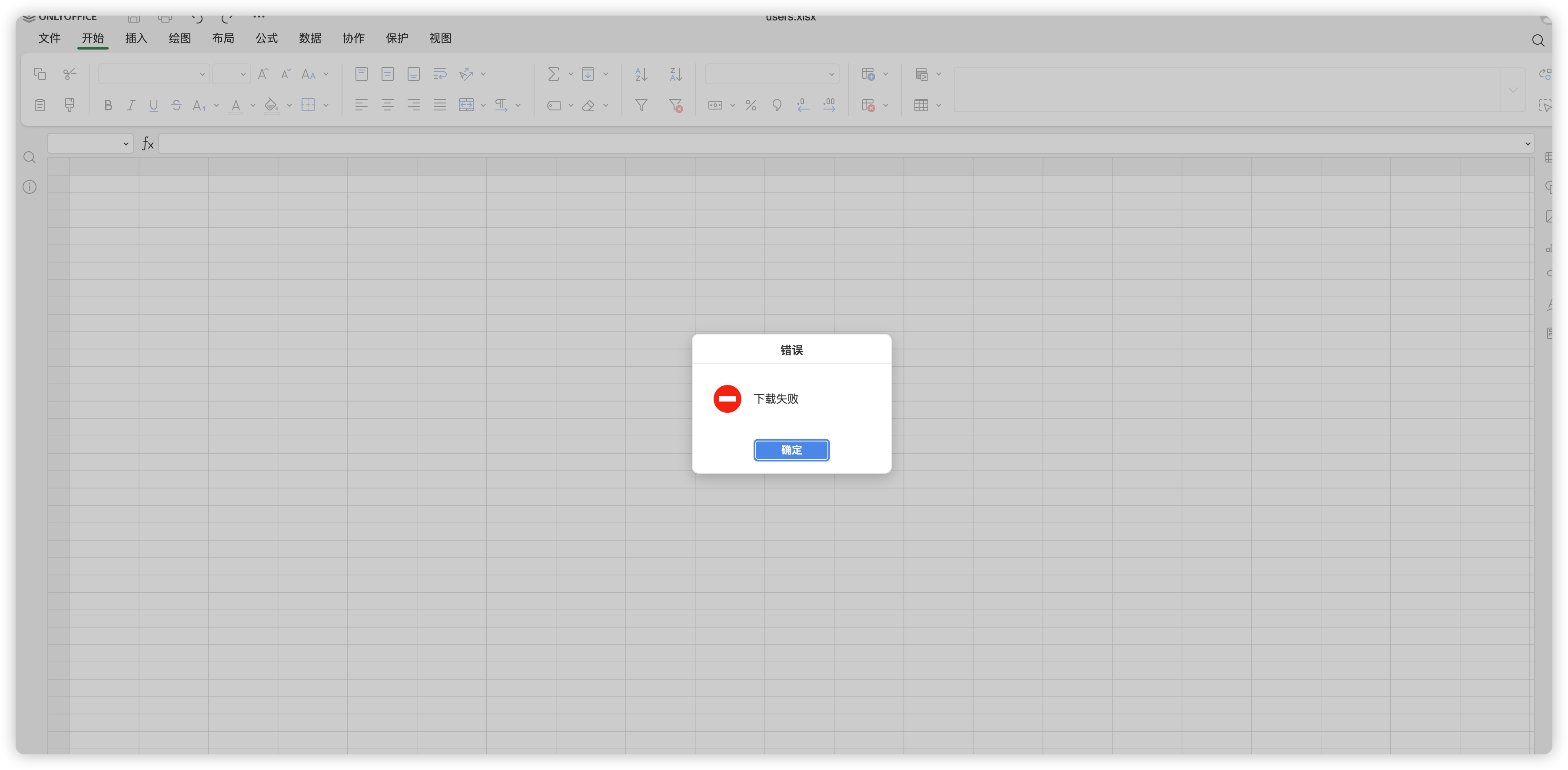Toggle strikethrough text formatting
This screenshot has width=1568, height=770.
click(176, 105)
